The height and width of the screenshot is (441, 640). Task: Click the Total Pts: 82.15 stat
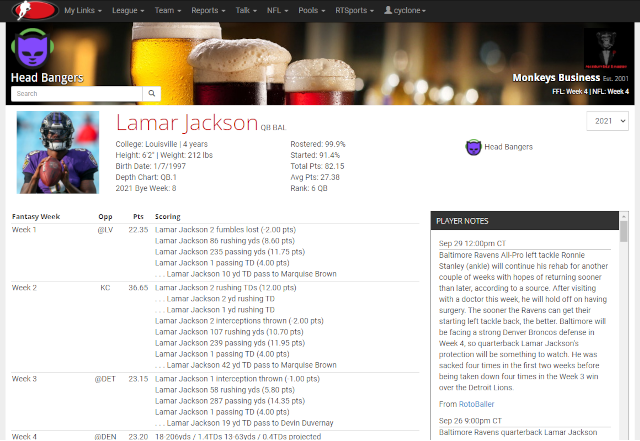[x=318, y=166]
